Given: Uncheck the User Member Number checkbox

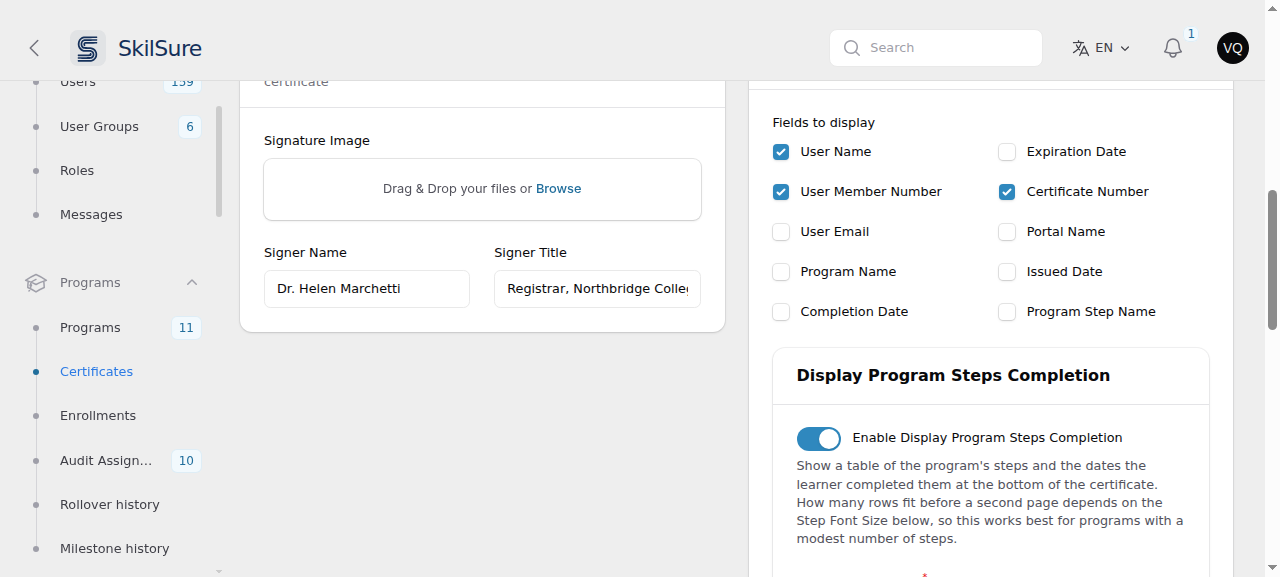Looking at the screenshot, I should point(781,192).
